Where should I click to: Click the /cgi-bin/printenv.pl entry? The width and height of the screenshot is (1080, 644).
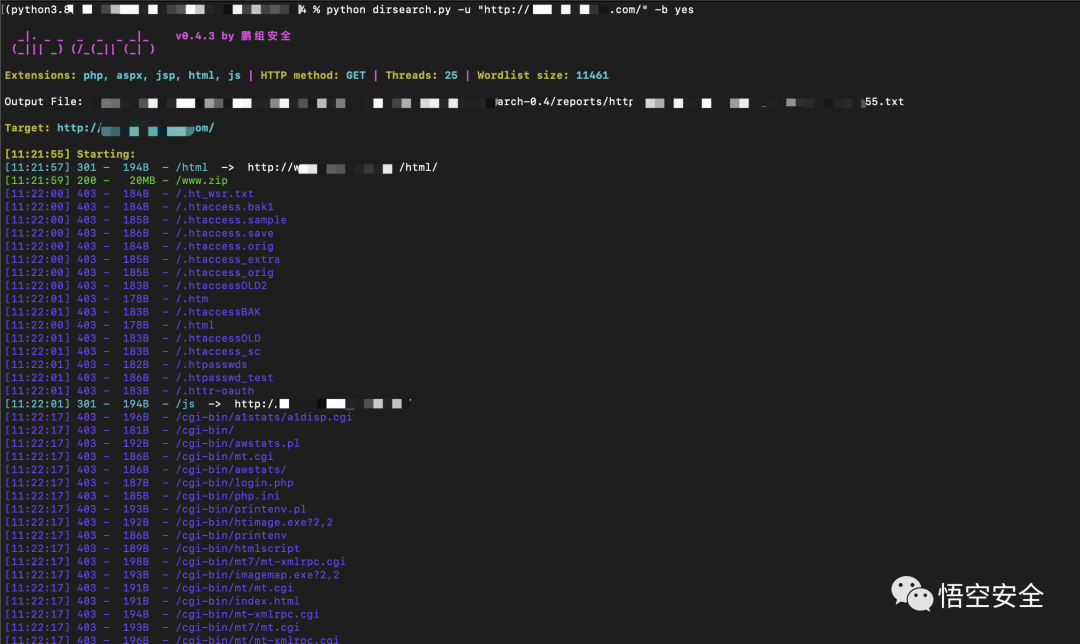click(241, 509)
